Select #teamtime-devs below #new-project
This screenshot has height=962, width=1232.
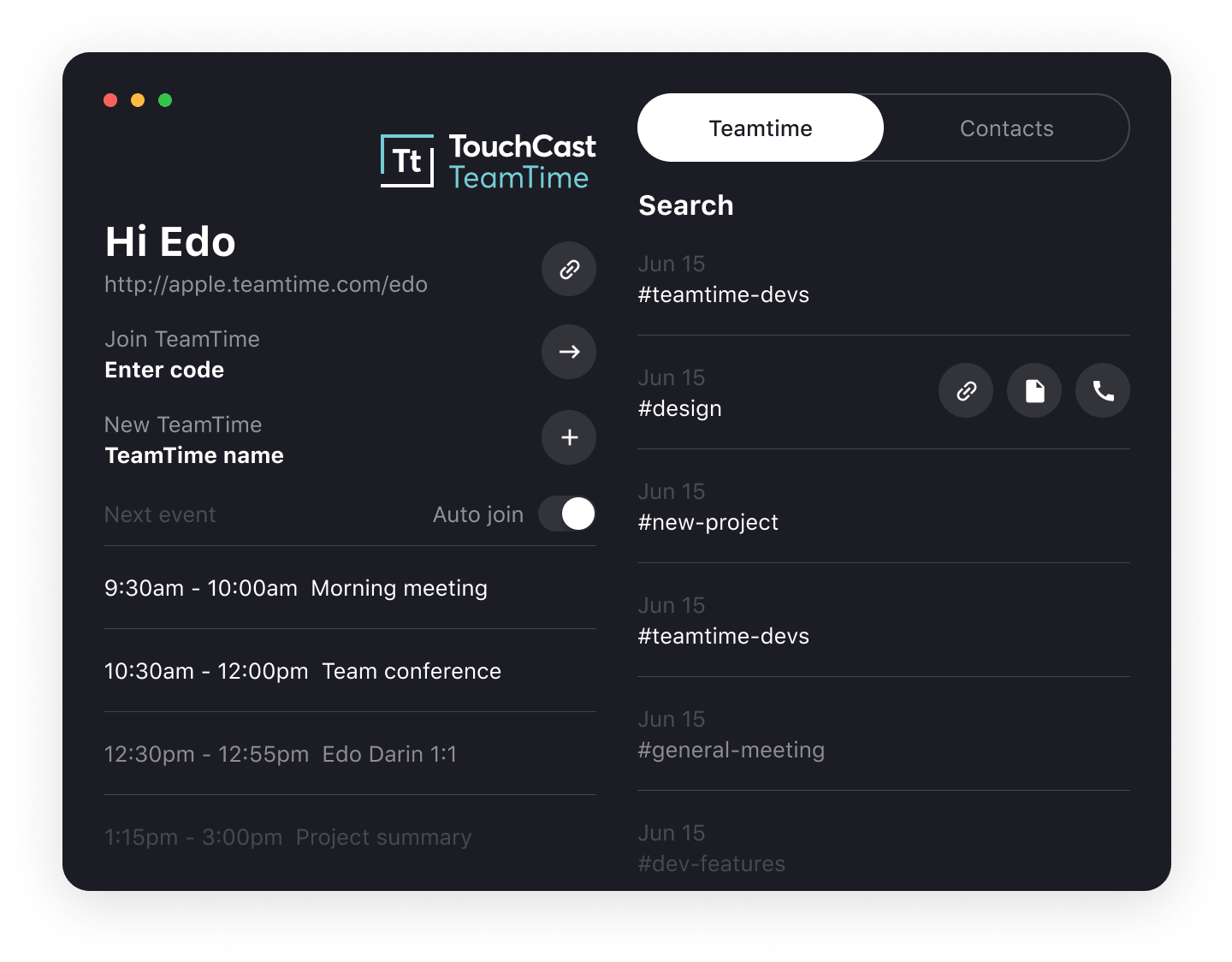point(884,621)
